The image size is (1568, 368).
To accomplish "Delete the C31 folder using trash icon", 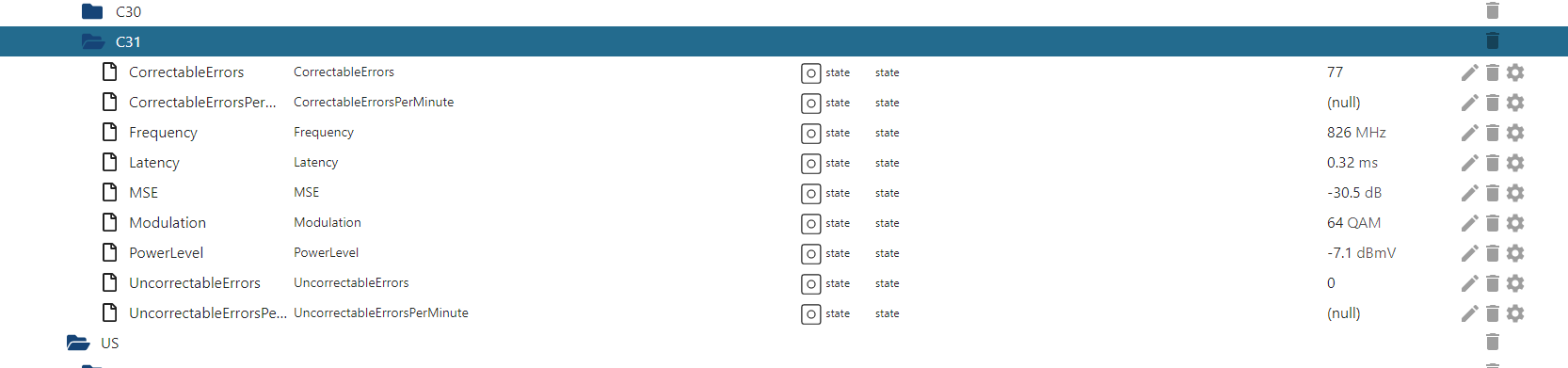I will (1492, 41).
